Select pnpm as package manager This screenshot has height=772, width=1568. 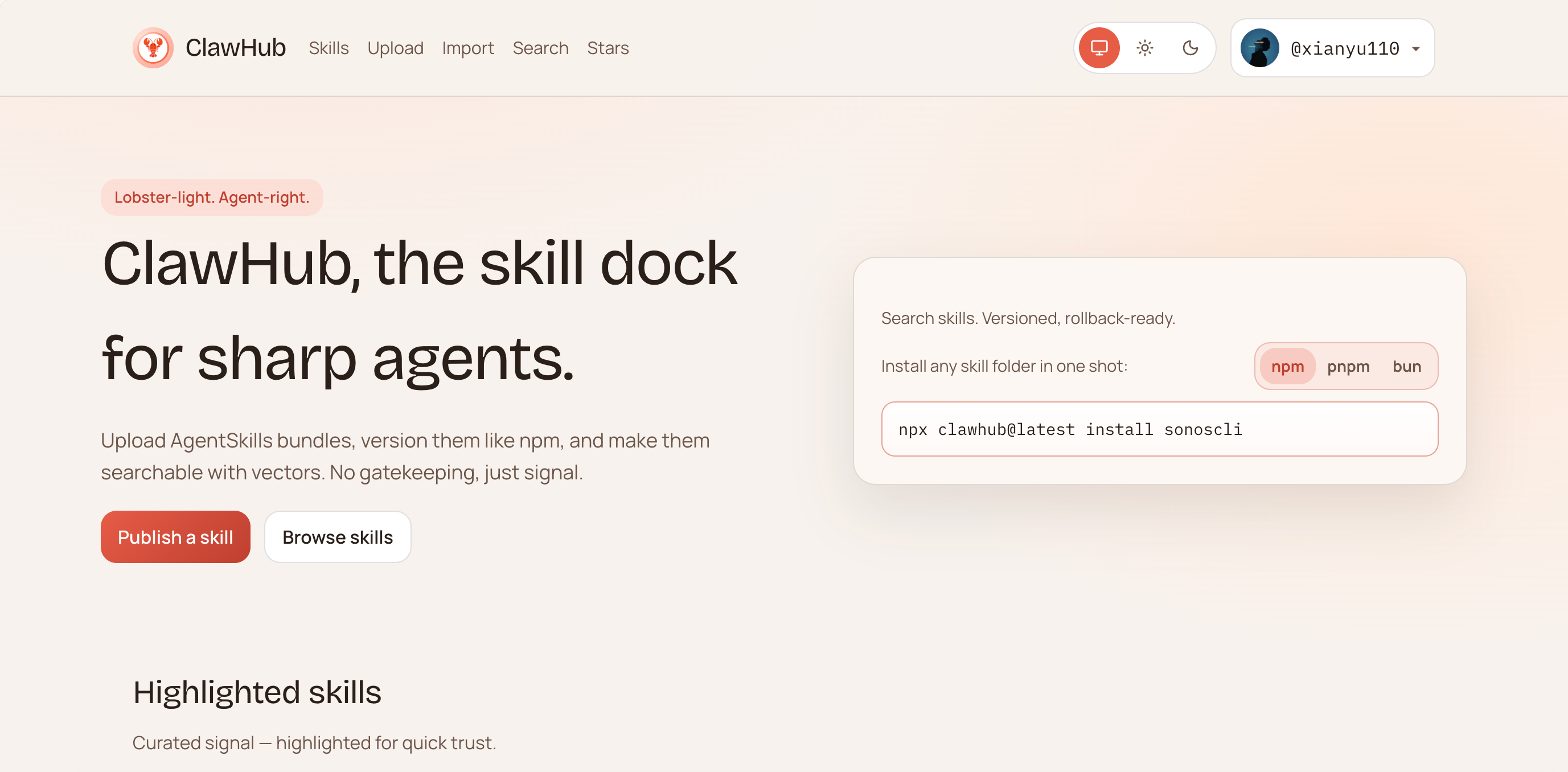pos(1348,367)
